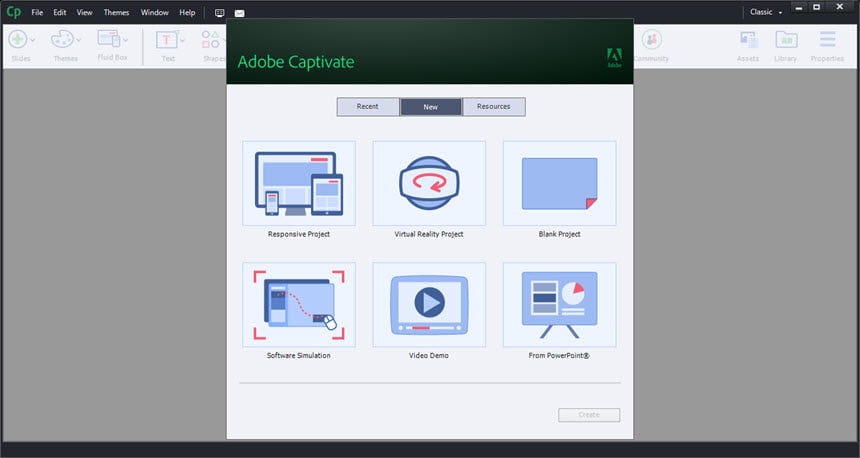Select the Fluid Box tool icon
This screenshot has width=860, height=458.
point(109,38)
